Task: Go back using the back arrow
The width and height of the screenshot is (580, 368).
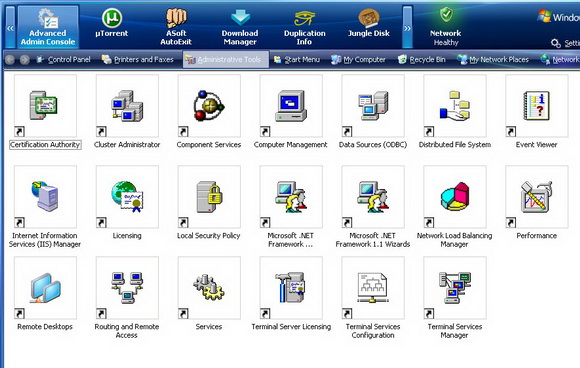Action: pos(10,60)
